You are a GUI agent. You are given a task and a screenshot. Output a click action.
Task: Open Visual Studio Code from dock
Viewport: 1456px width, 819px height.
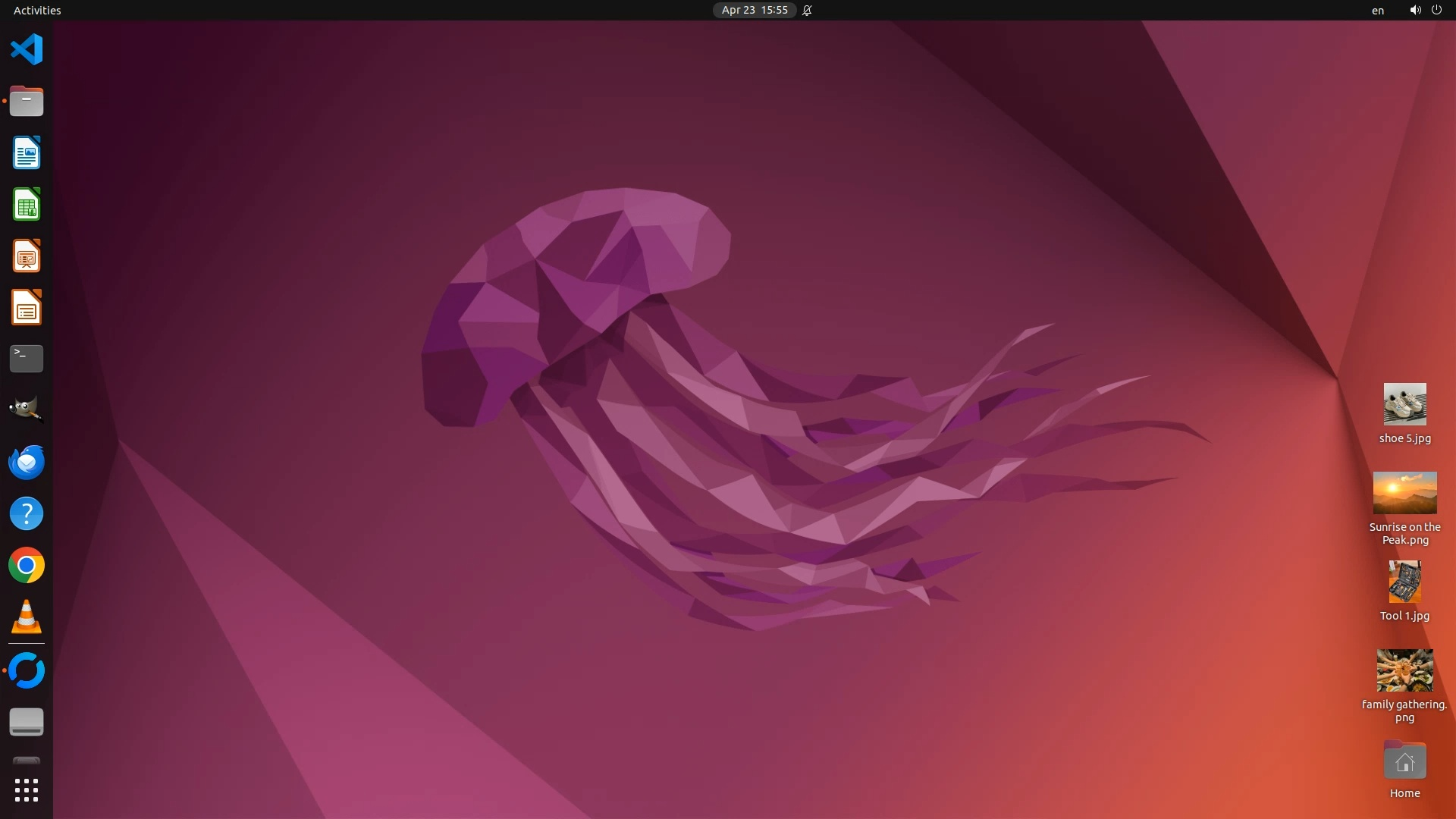coord(27,50)
